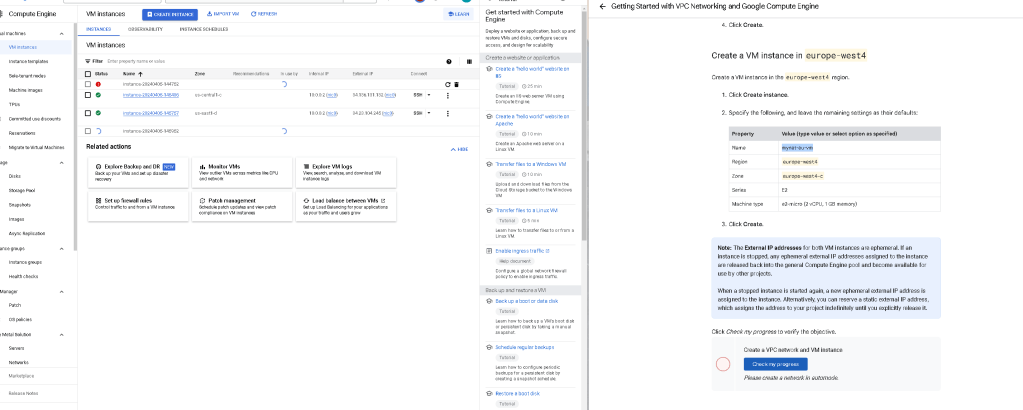
Task: Click green status icon of us-central1-c instance
Action: pyautogui.click(x=98, y=95)
